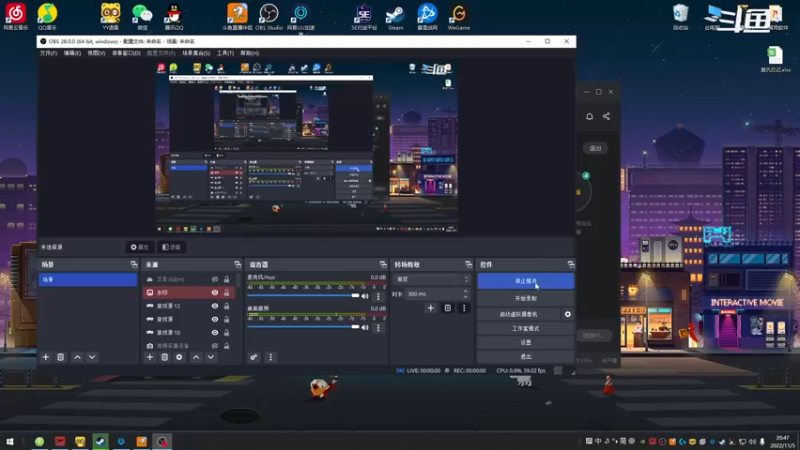
Task: Toggle lock on the video capture device source
Action: [x=227, y=345]
